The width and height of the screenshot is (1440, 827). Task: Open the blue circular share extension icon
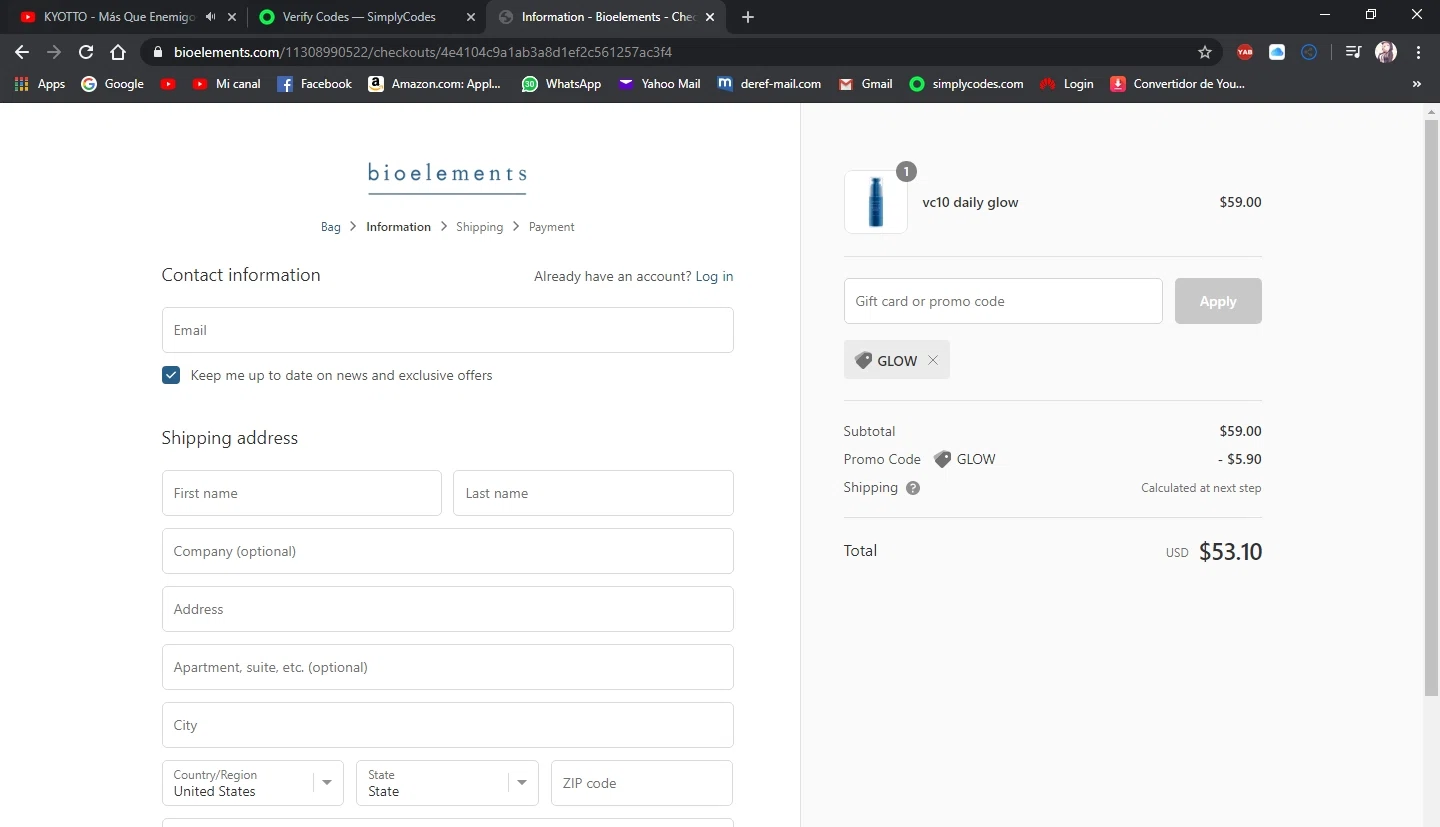[1309, 52]
